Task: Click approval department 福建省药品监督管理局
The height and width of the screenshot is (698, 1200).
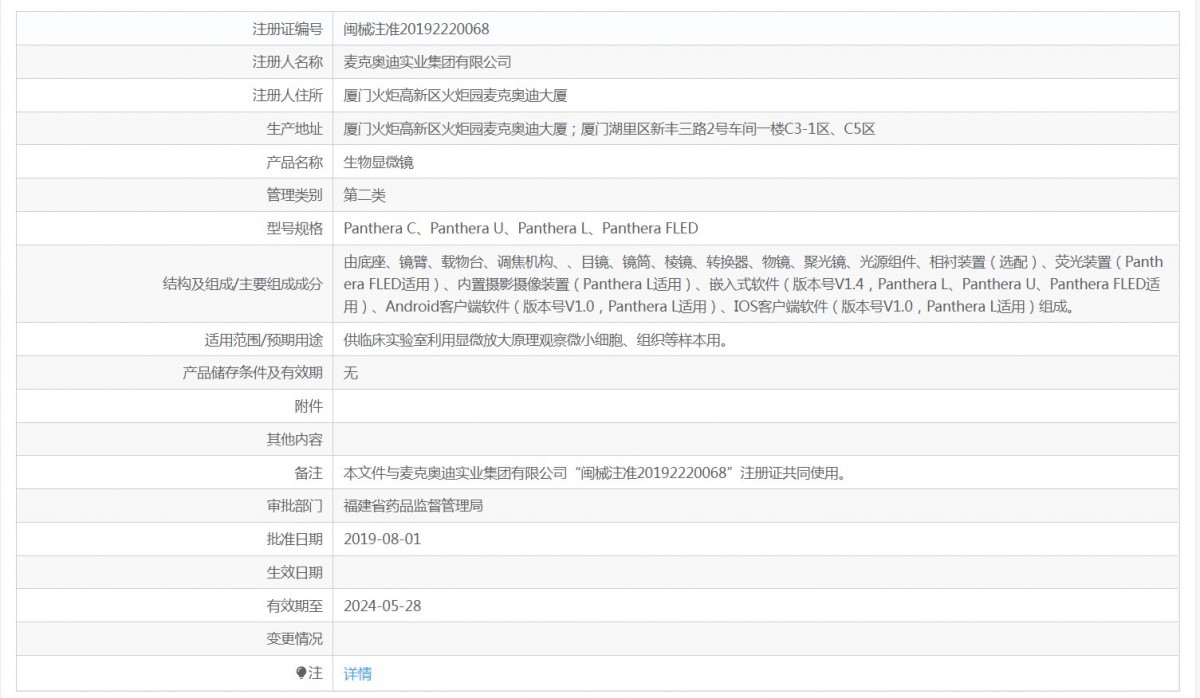Action: [x=414, y=506]
